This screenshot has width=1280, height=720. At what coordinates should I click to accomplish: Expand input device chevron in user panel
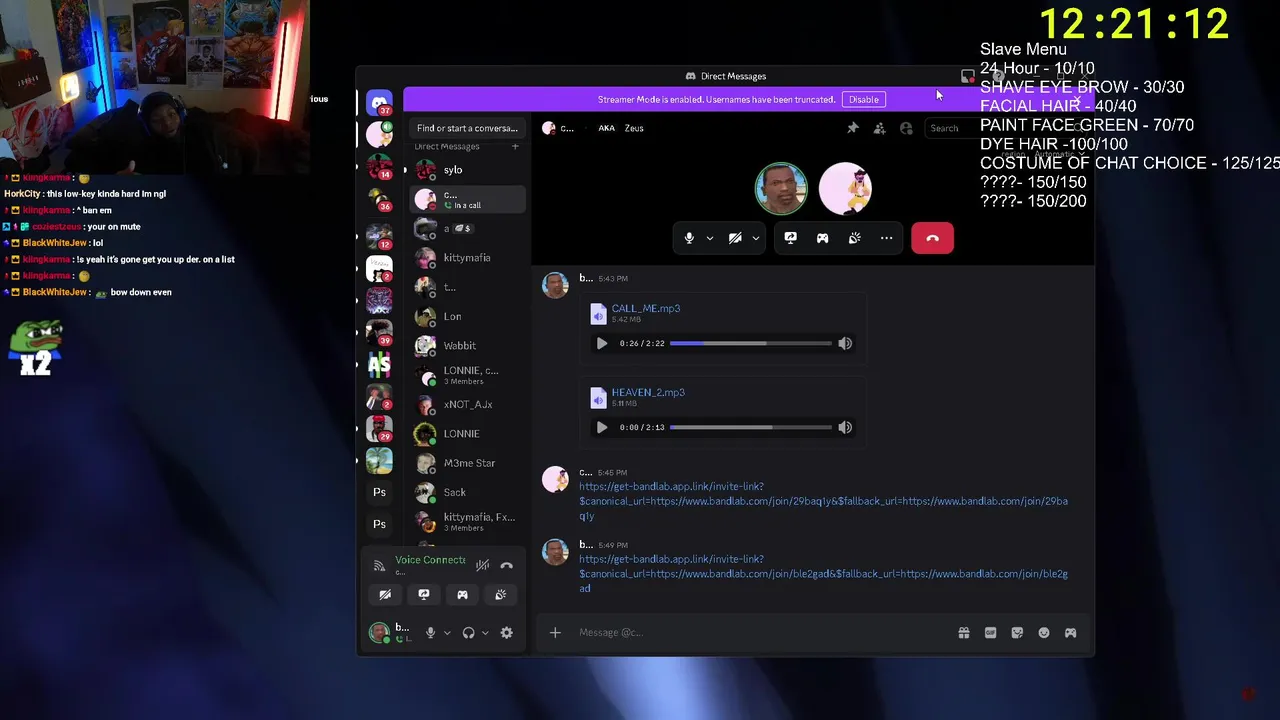click(x=447, y=632)
